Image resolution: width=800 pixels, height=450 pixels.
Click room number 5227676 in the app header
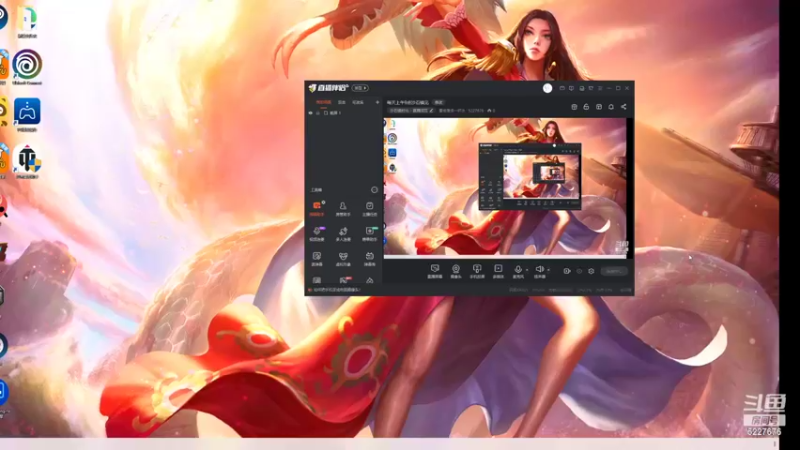[476, 110]
